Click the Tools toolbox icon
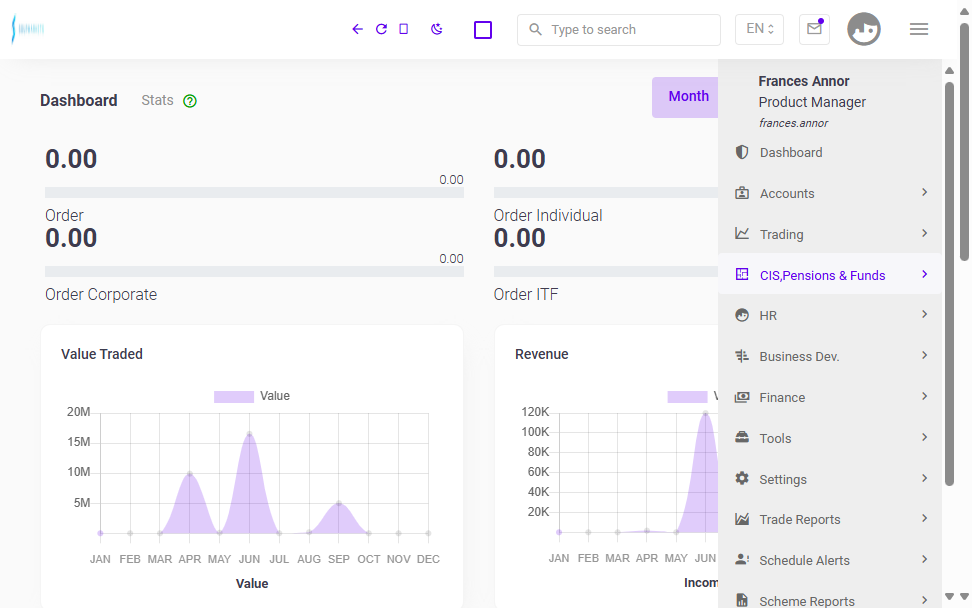Screen dimensions: 972x608 point(741,437)
